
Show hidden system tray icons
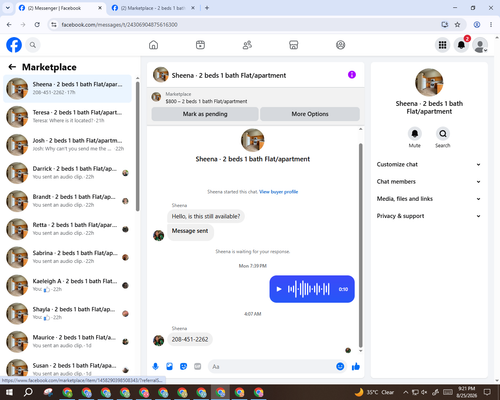[x=405, y=392]
